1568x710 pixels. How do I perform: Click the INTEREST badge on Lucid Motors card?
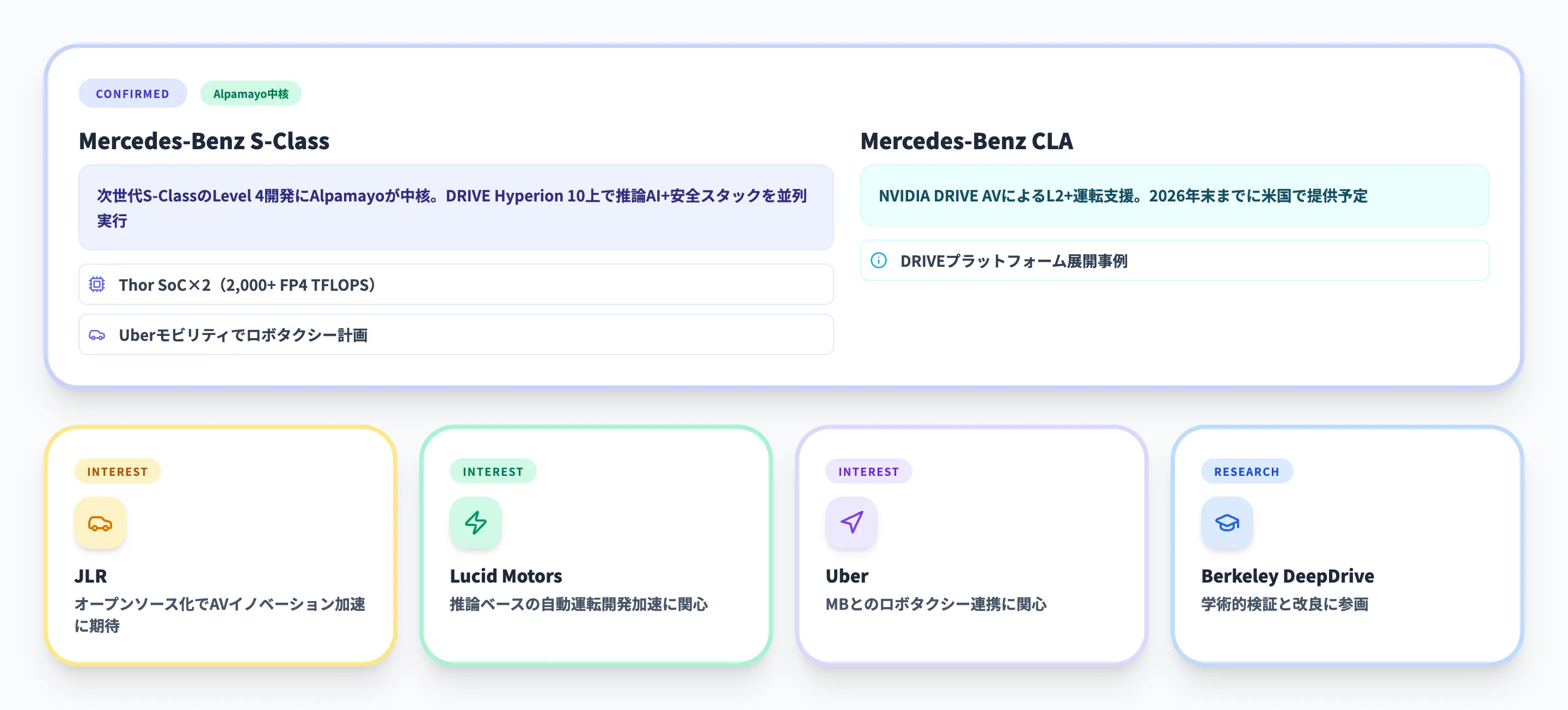pyautogui.click(x=492, y=472)
